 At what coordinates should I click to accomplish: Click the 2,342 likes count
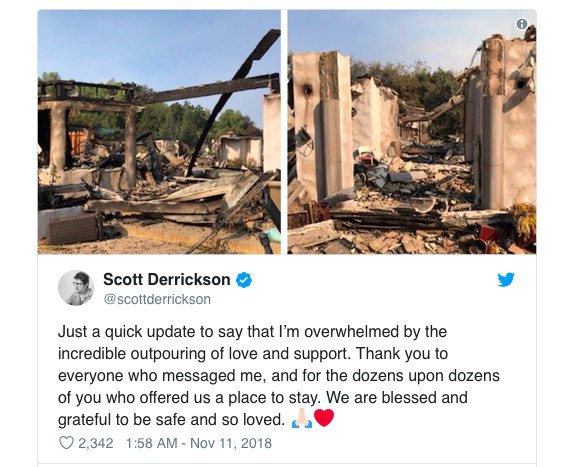[96, 443]
